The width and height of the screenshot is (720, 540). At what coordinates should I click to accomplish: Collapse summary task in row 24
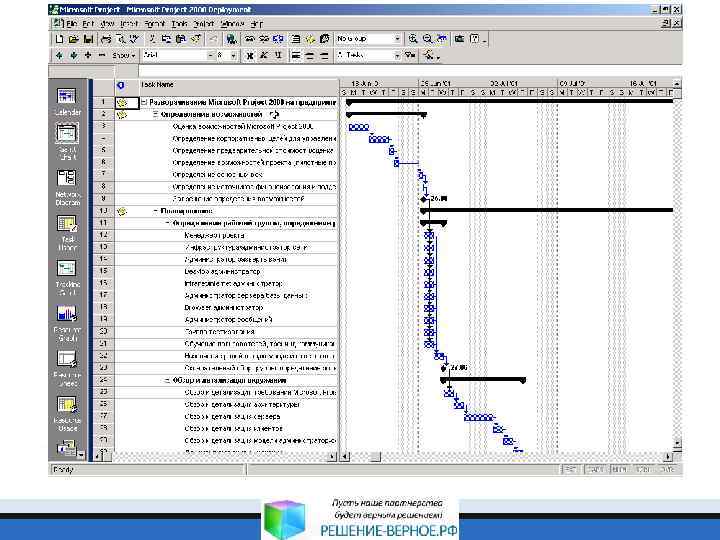click(168, 381)
